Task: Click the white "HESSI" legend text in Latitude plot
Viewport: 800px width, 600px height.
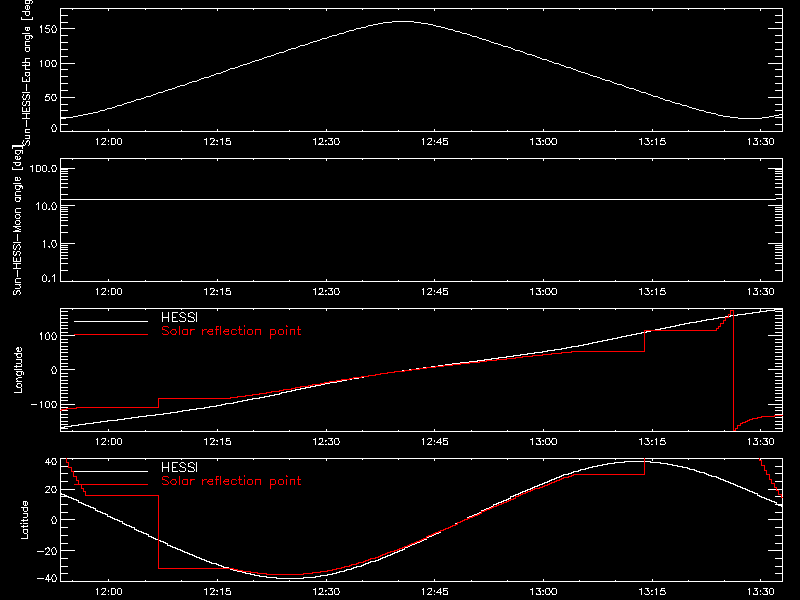Action: point(179,467)
